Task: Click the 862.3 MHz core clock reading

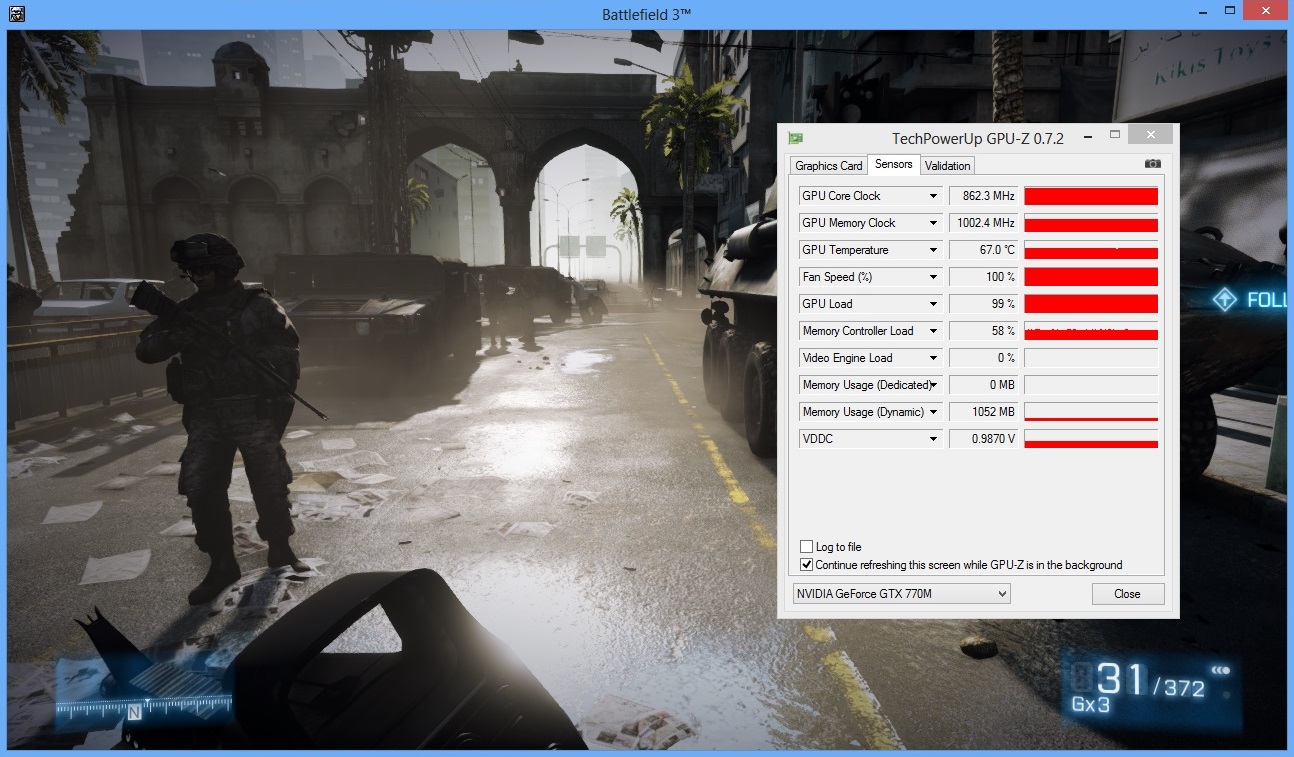Action: click(x=983, y=196)
